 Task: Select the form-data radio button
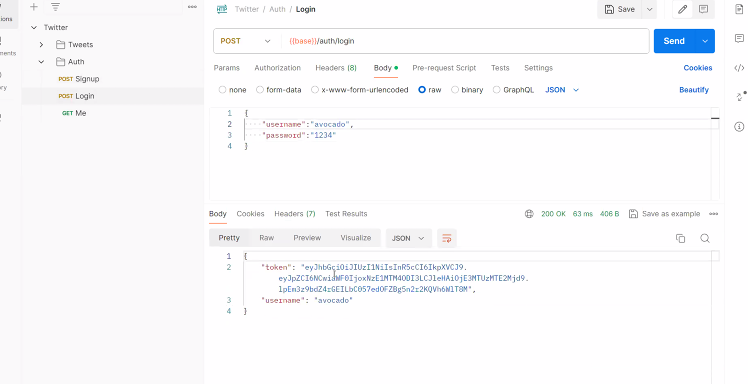(x=260, y=90)
